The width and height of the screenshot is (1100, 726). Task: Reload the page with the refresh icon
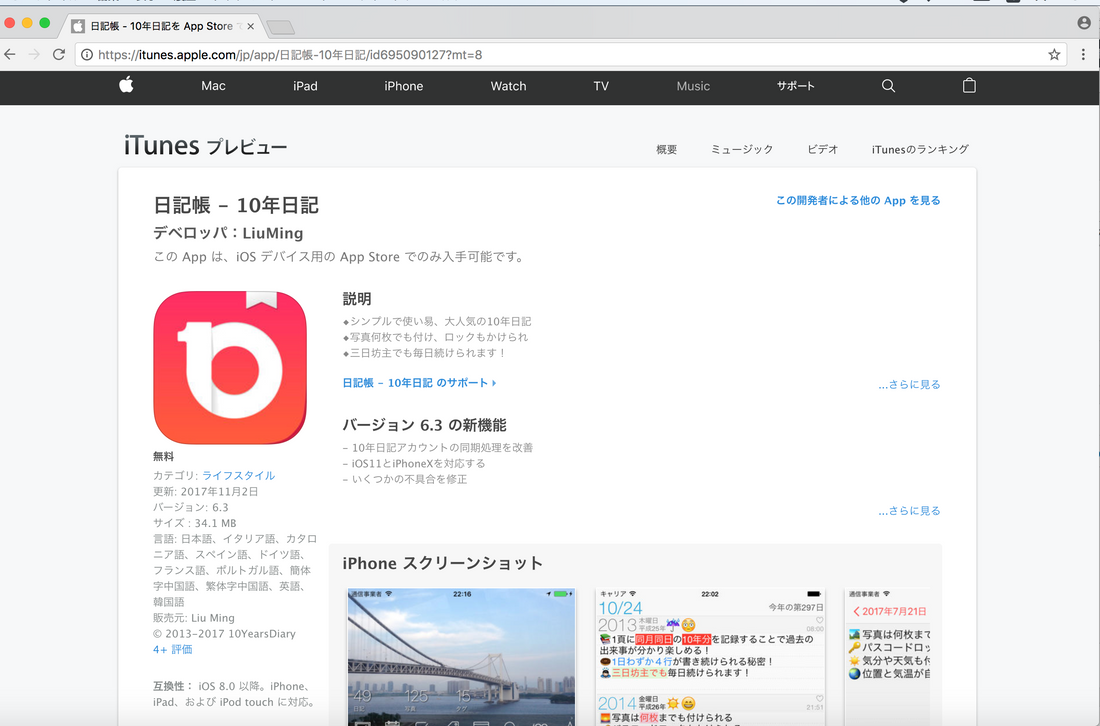coord(59,54)
